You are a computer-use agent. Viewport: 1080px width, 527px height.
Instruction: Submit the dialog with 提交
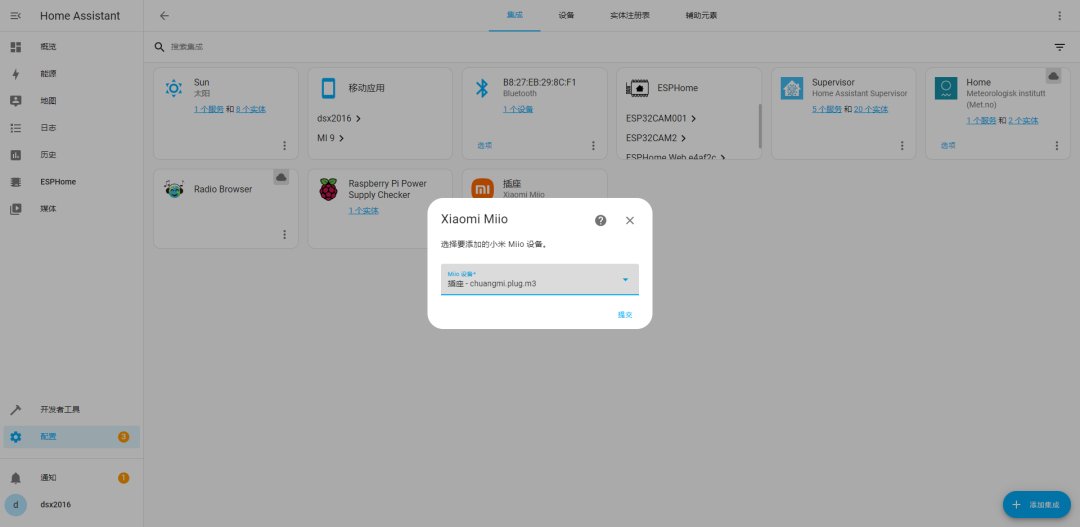coord(625,315)
